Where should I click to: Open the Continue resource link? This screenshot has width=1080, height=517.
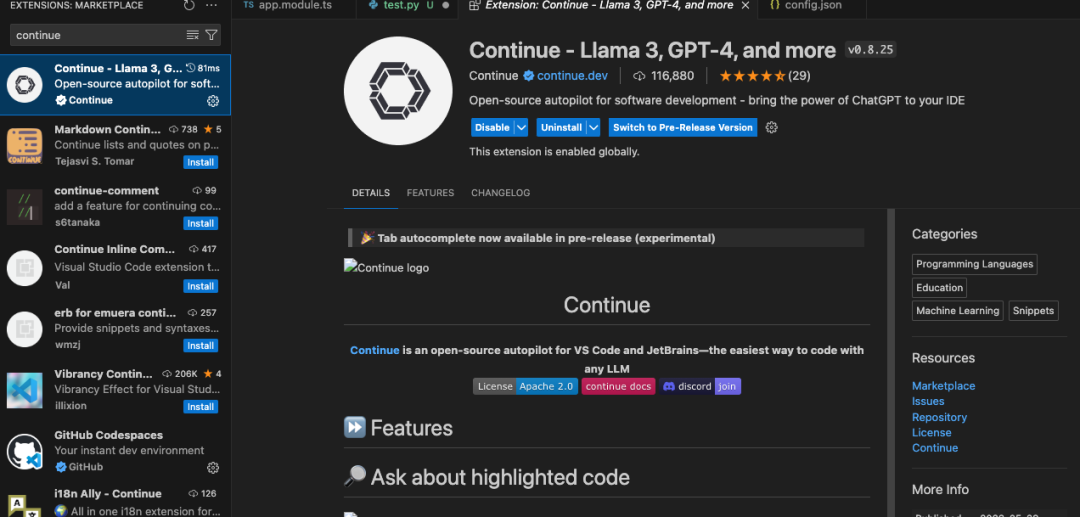coord(935,448)
